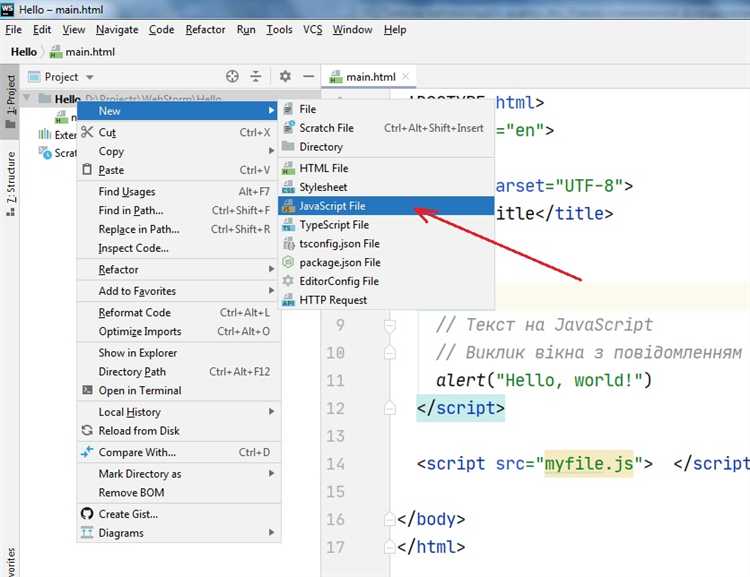Click the WebStorm logo in title bar

click(8, 9)
